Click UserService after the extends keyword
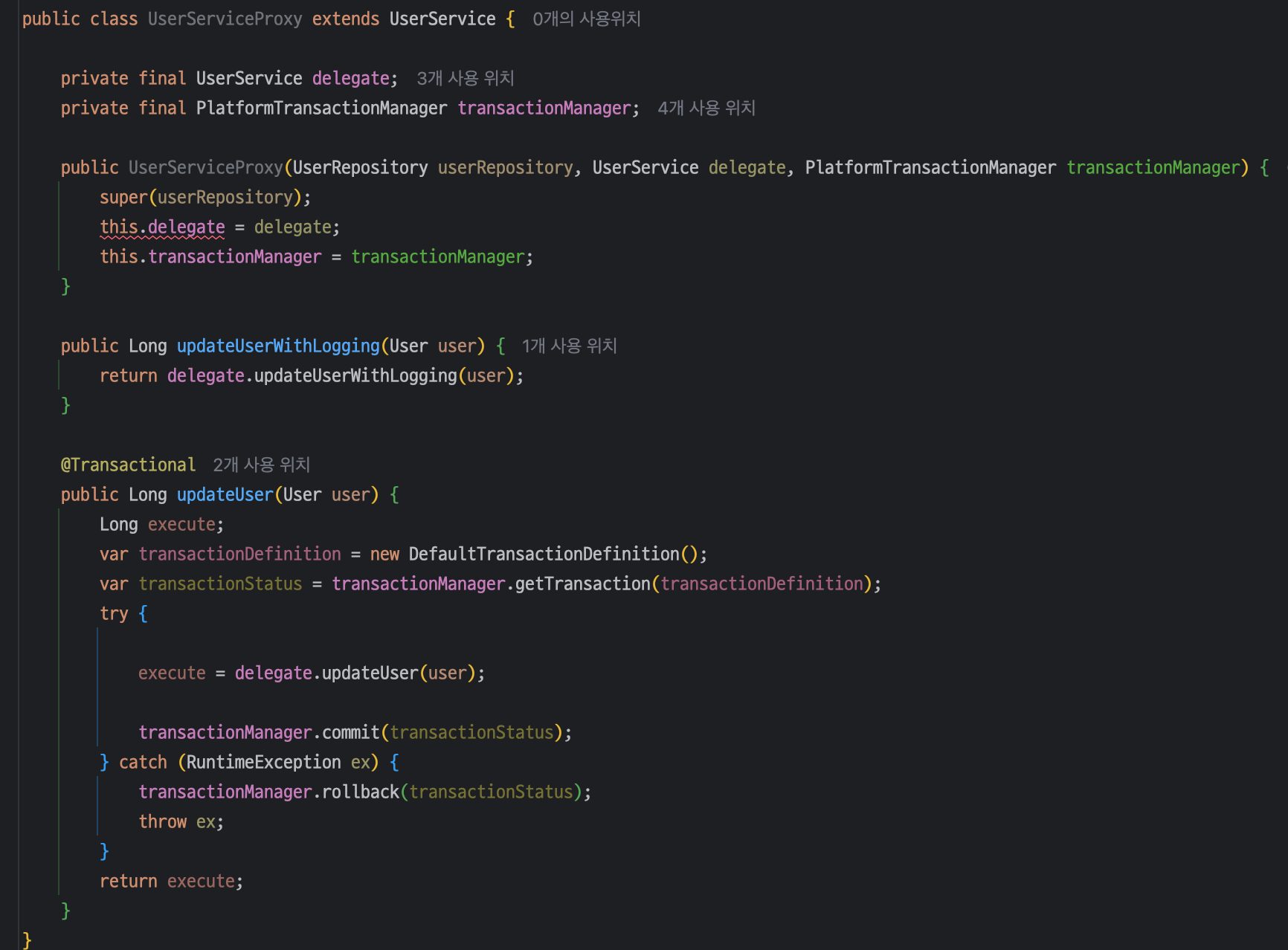This screenshot has width=1288, height=950. tap(442, 19)
